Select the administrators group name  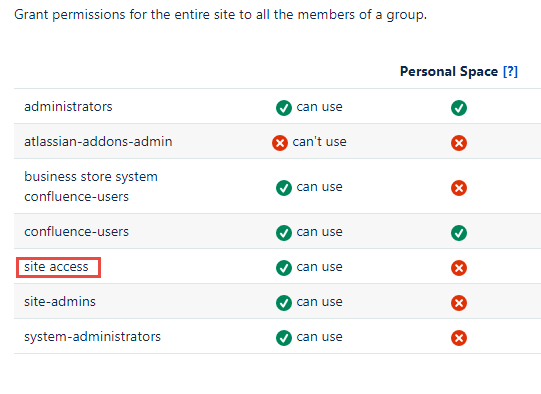[68, 107]
